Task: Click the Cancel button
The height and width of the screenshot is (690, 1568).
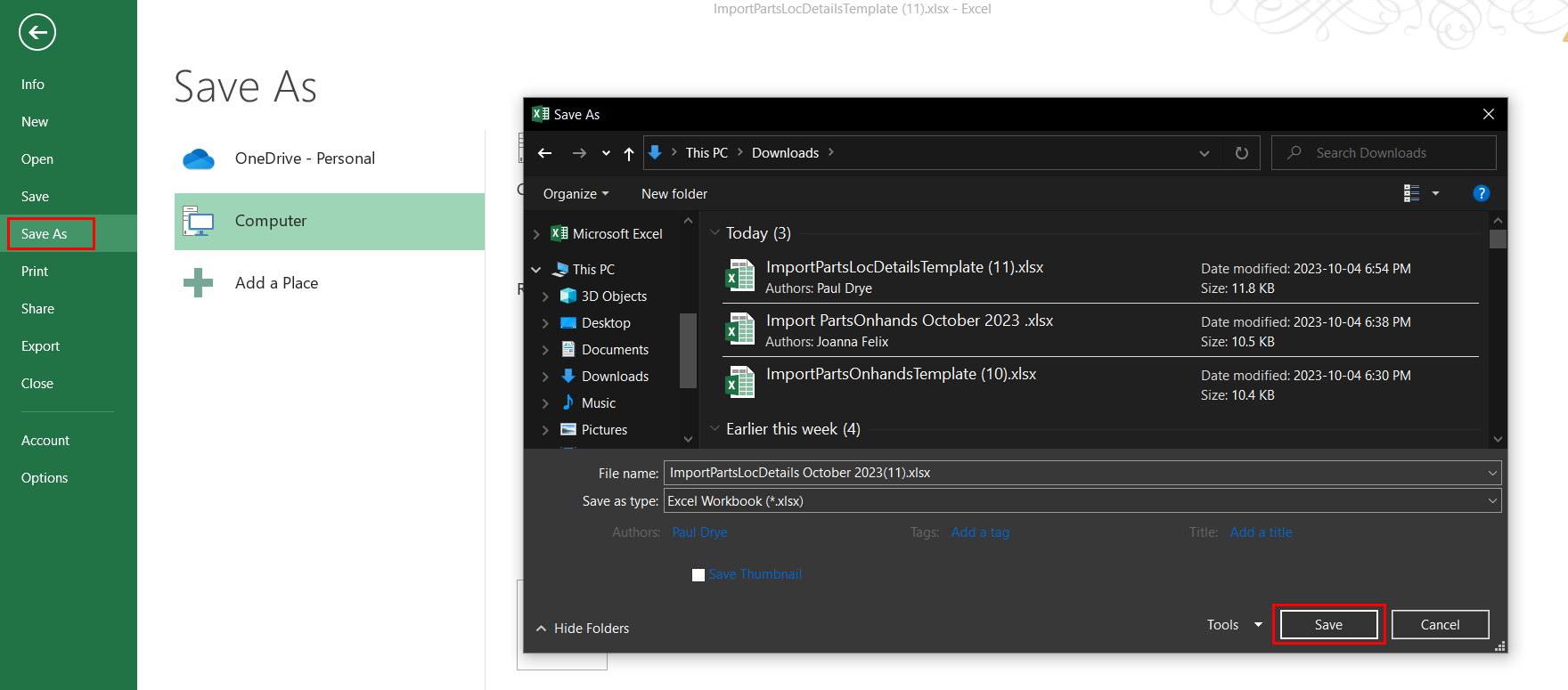Action: coord(1440,625)
